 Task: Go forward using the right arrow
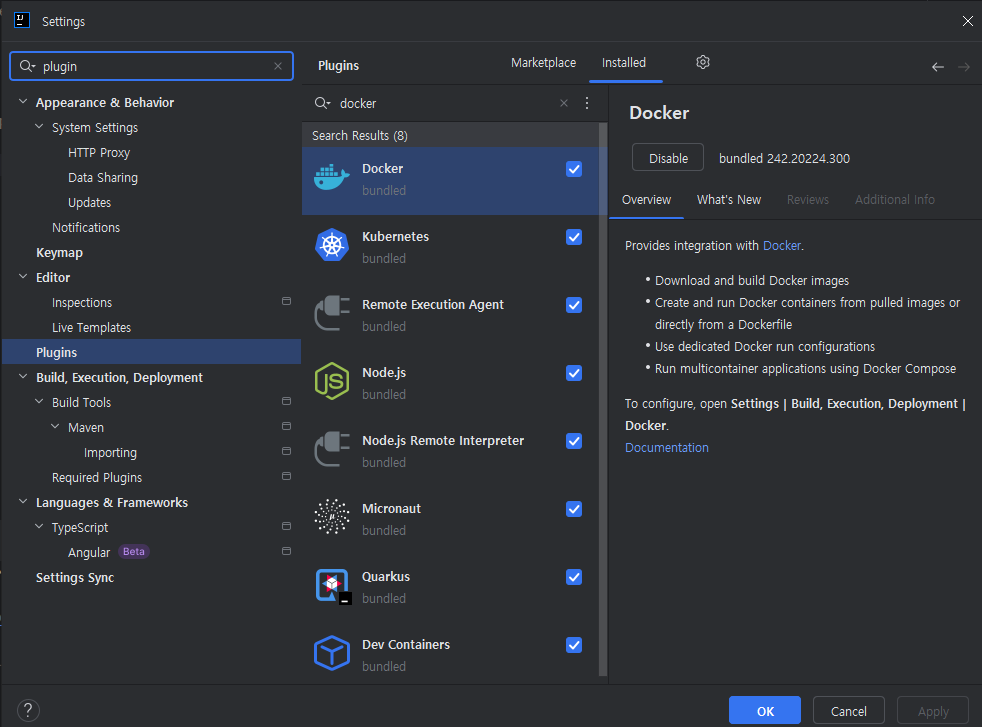[x=964, y=66]
